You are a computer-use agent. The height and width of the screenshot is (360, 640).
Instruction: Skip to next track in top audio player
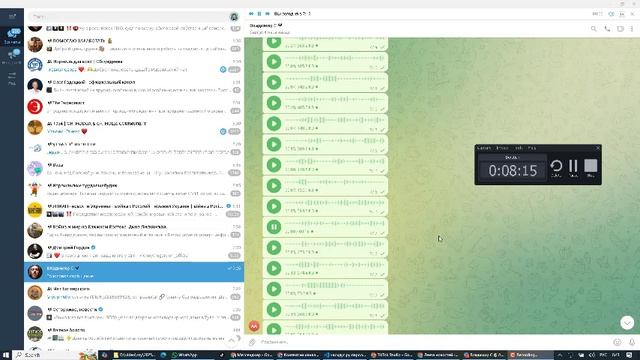click(267, 14)
